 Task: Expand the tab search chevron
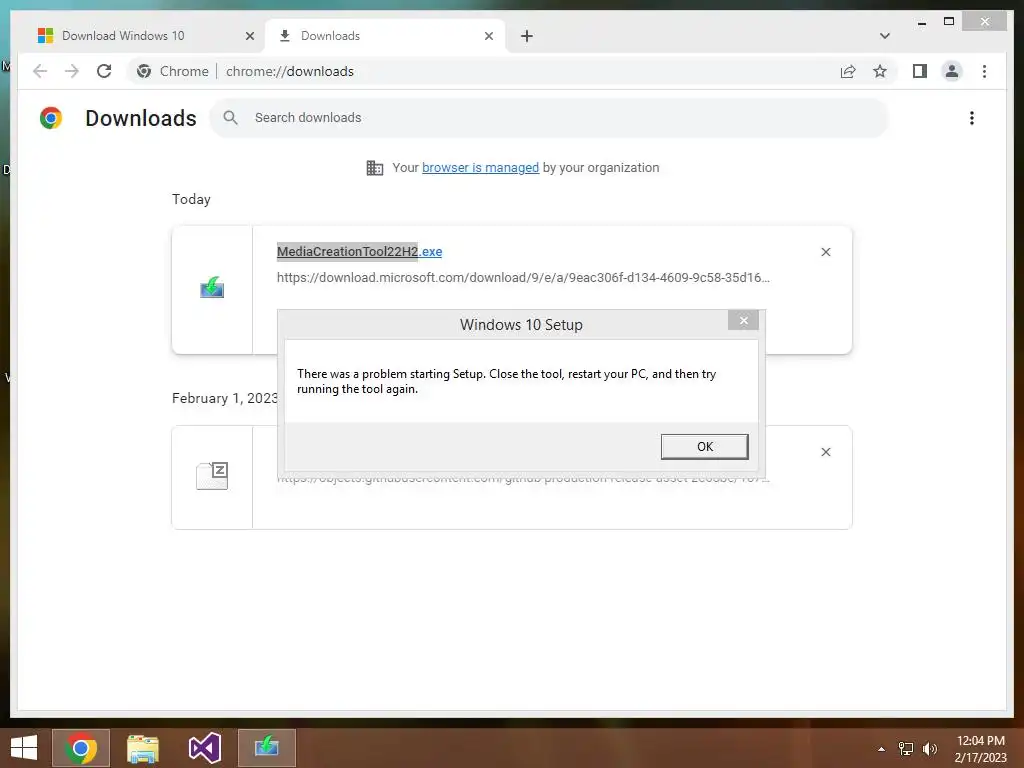click(x=884, y=36)
